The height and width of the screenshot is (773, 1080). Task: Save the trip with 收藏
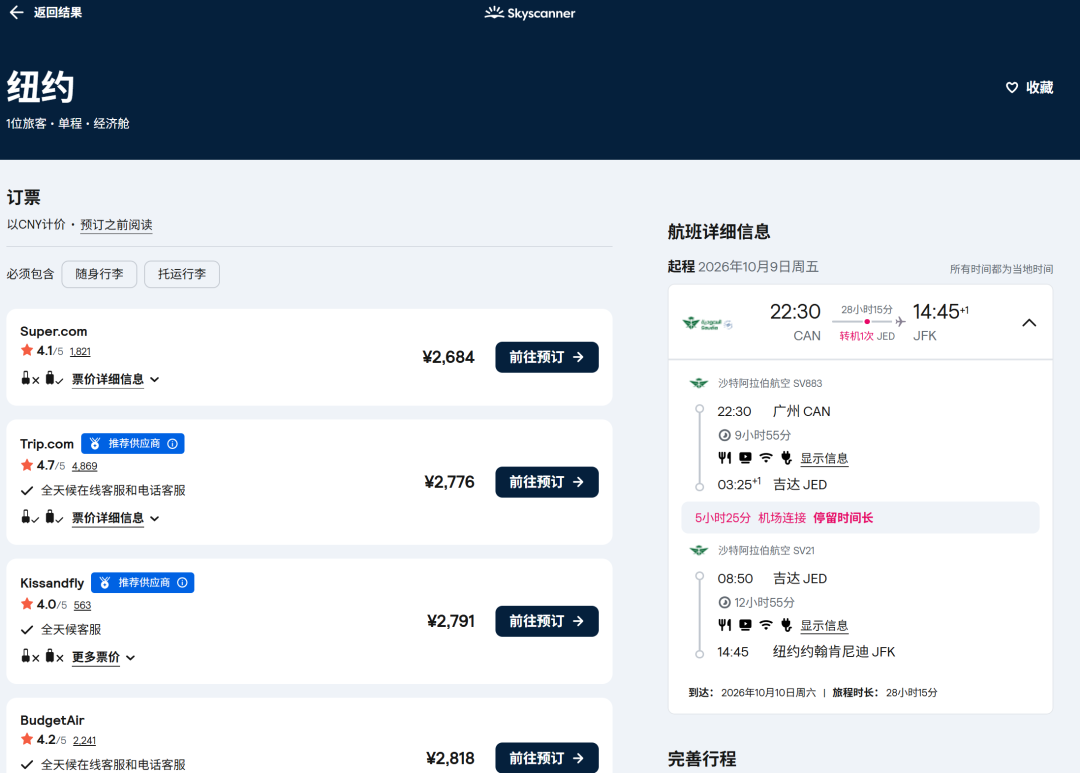[1030, 87]
